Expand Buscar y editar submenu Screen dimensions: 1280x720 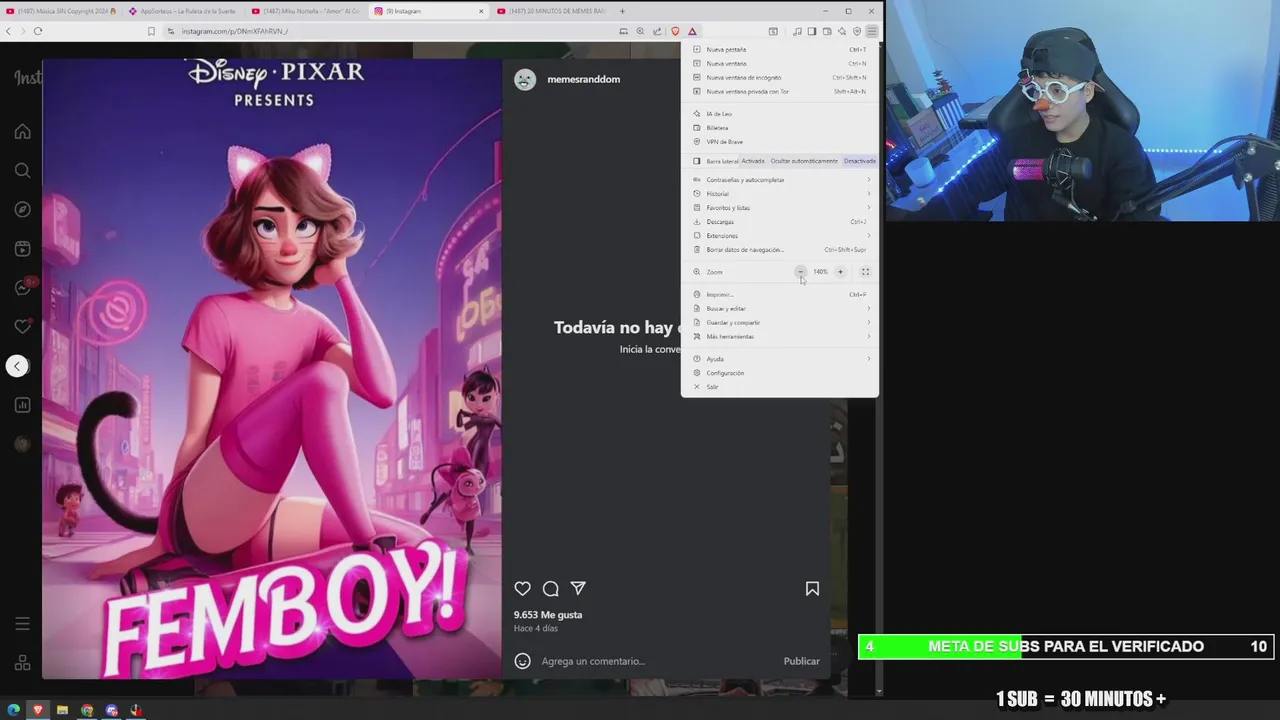coord(780,308)
